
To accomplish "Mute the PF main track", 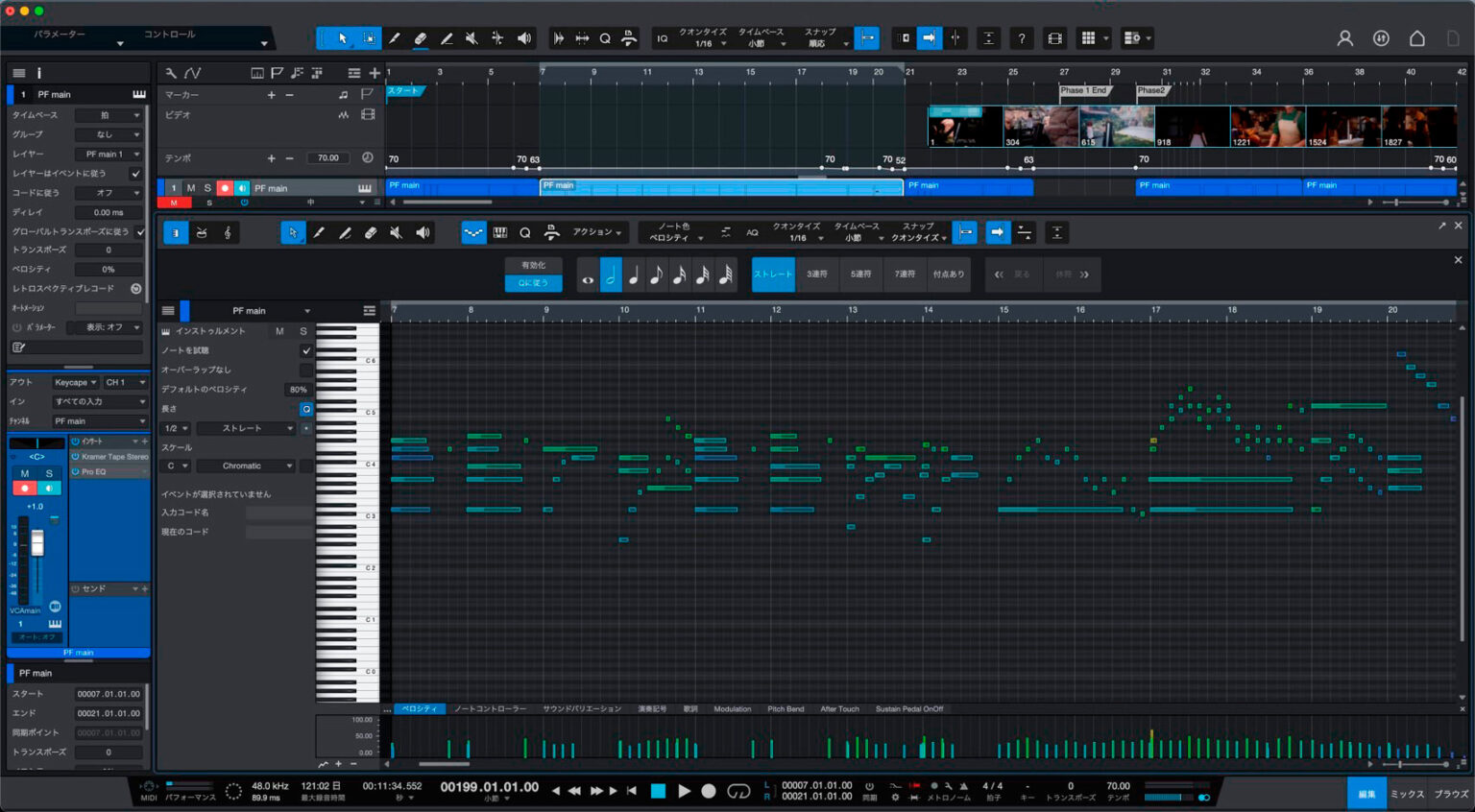I will point(191,188).
